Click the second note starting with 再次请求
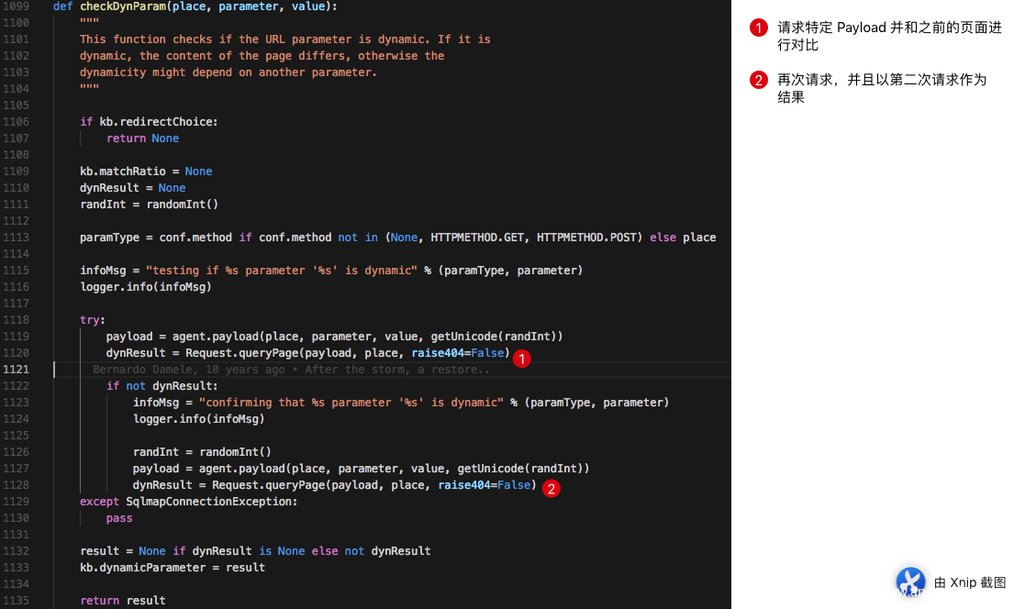 coord(882,88)
